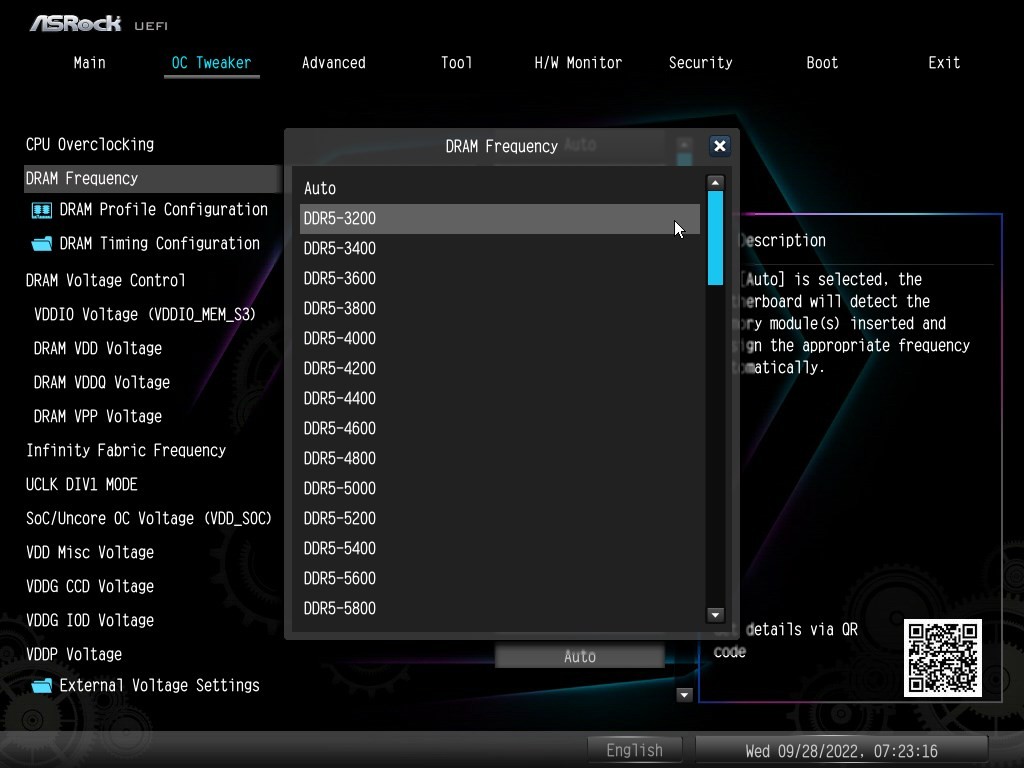Click the English language button

point(634,750)
